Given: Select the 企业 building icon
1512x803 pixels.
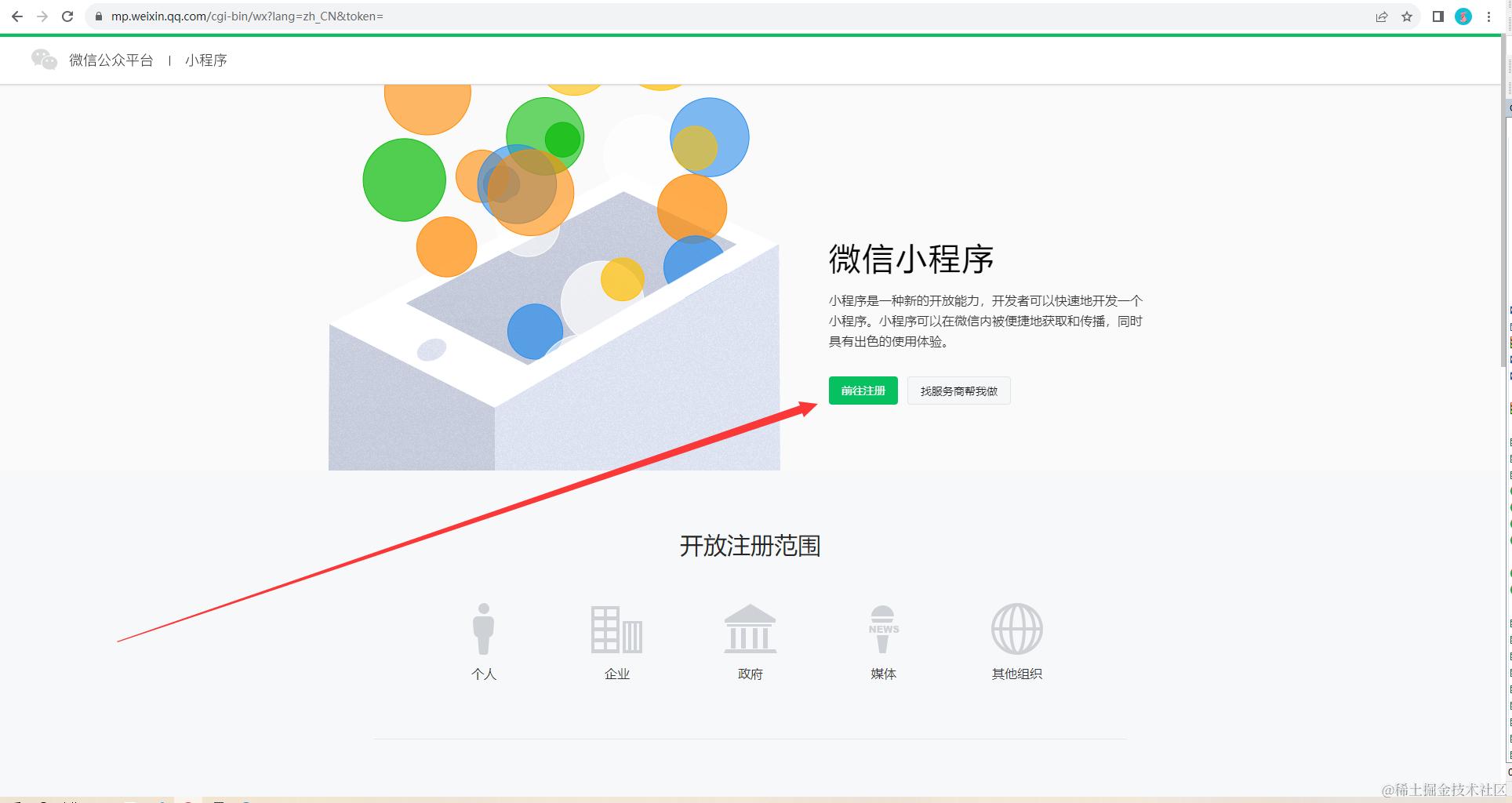Looking at the screenshot, I should pos(616,629).
